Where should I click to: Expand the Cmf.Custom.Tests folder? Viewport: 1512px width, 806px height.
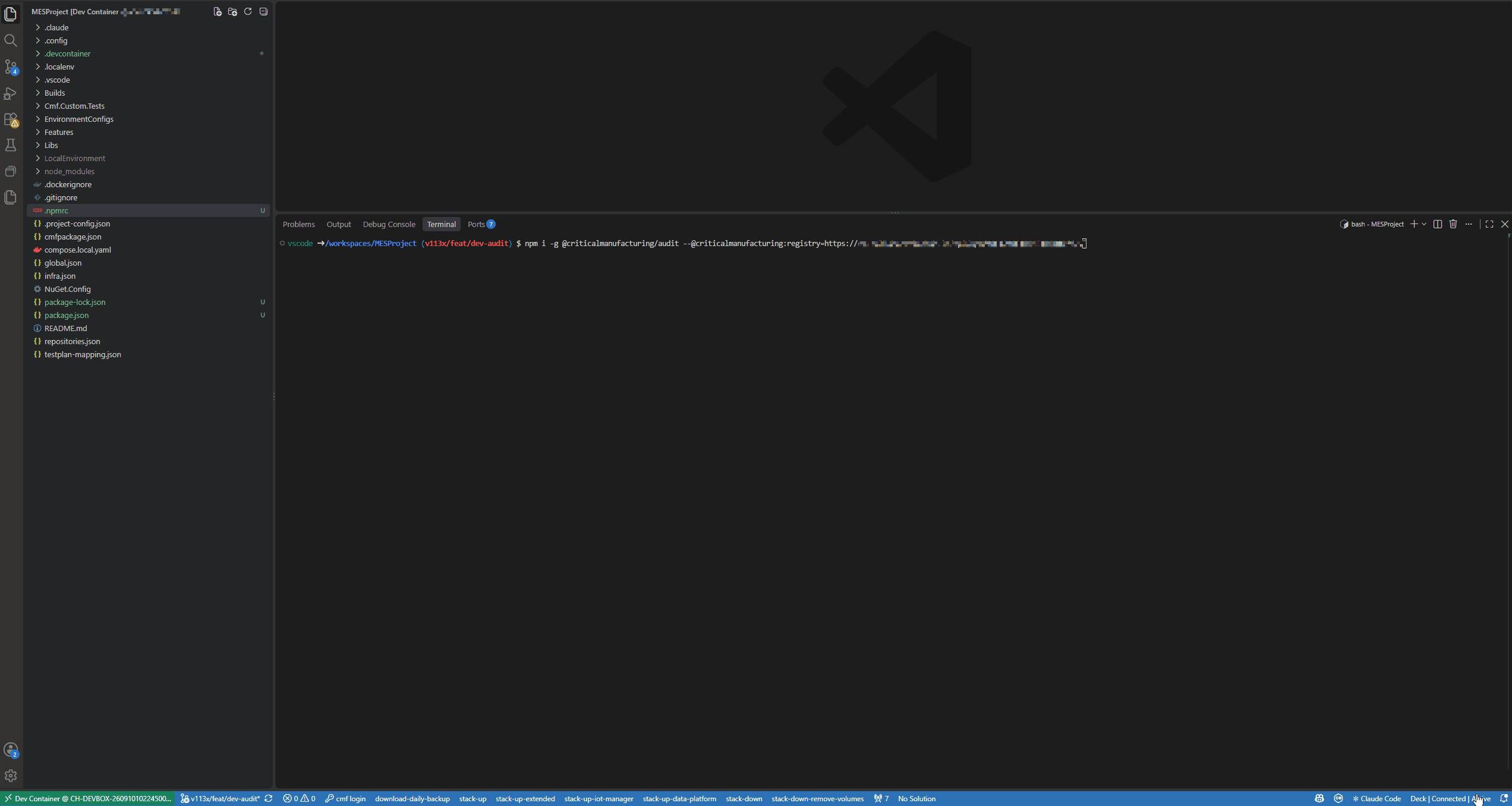tap(148, 106)
